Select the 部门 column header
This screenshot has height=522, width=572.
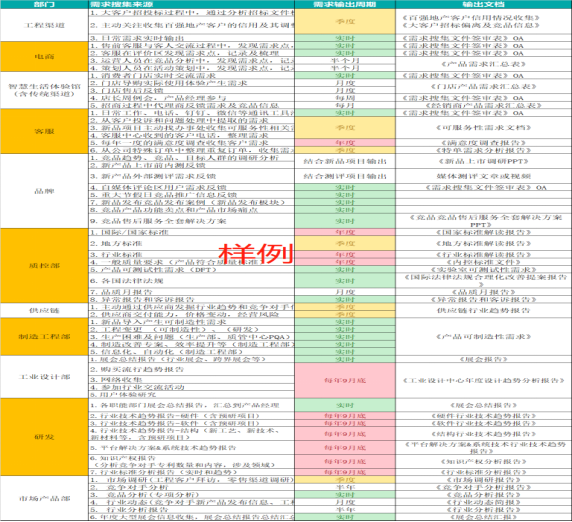click(44, 4)
